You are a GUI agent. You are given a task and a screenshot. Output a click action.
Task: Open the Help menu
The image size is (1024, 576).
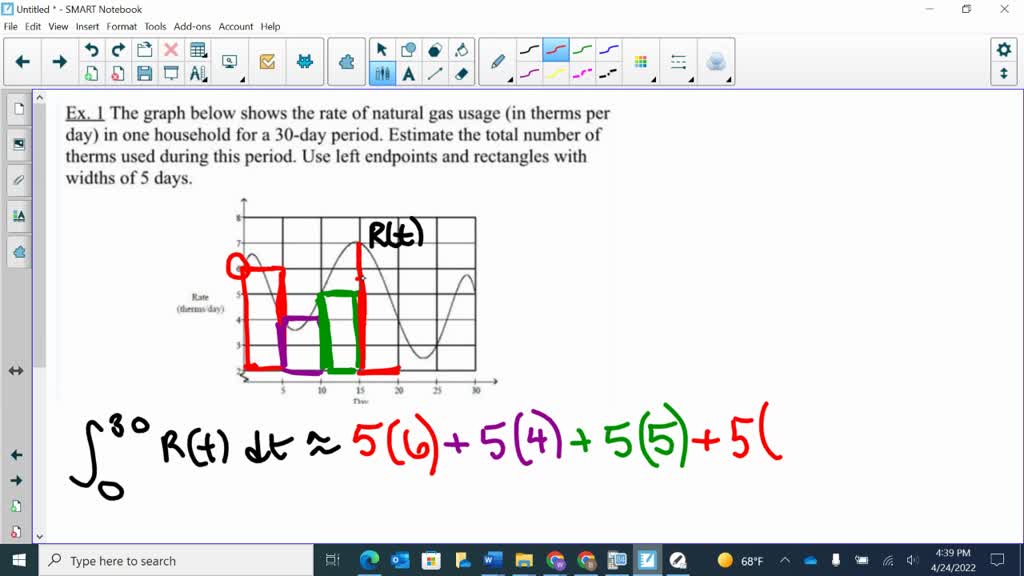[x=270, y=27]
